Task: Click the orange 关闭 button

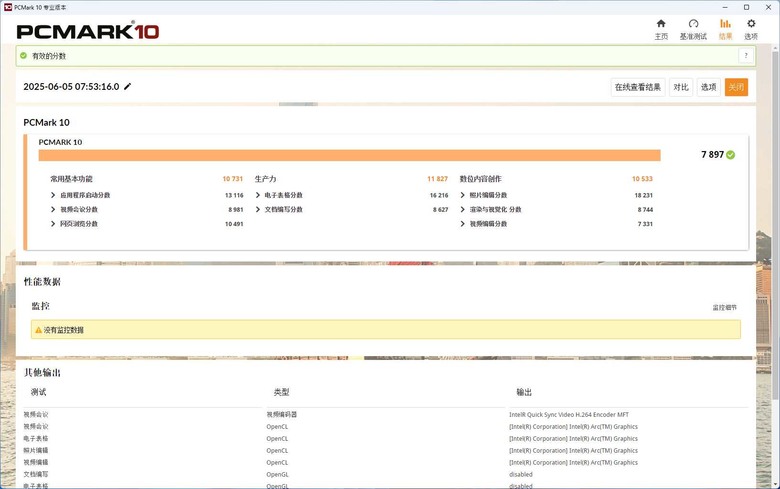Action: [736, 87]
